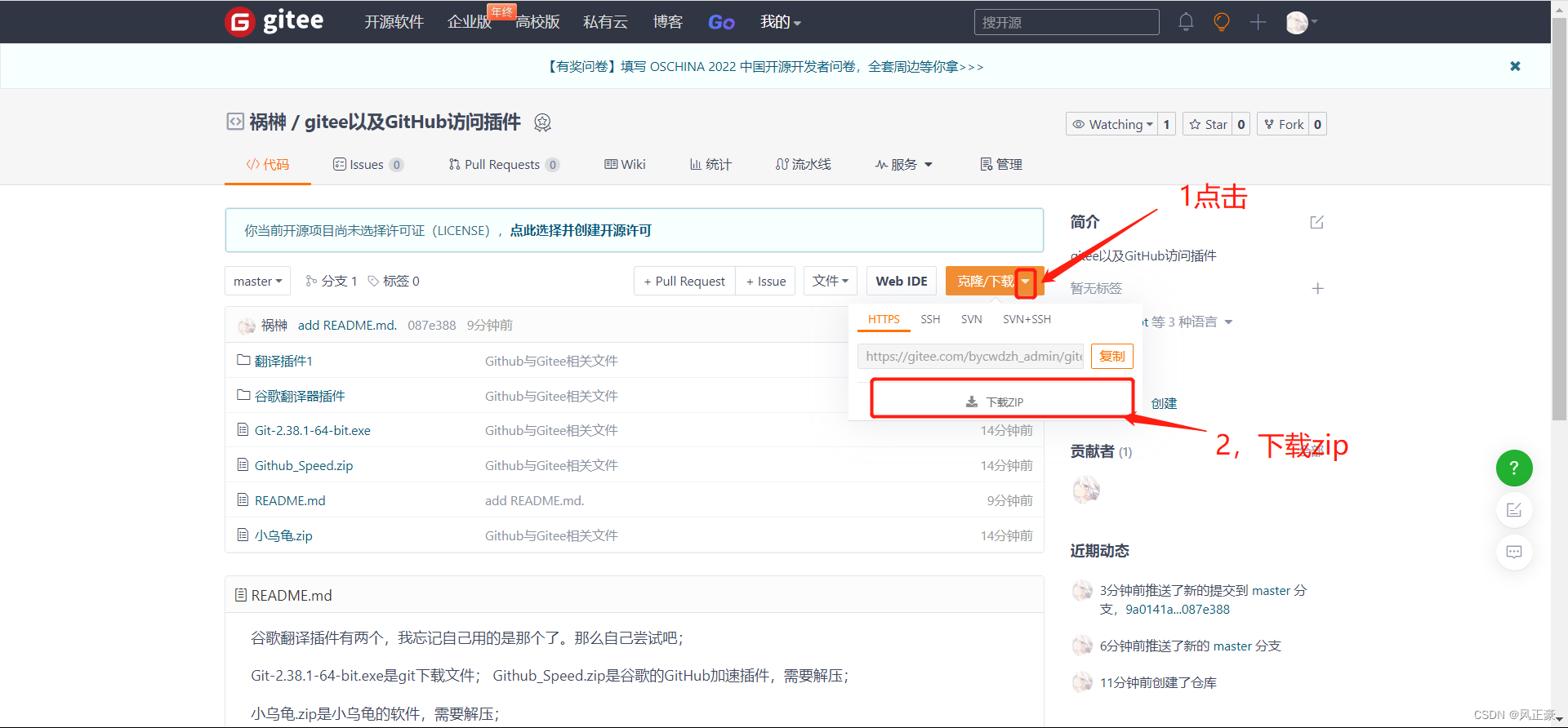Click the file icon of Git-2.38.1-64-bit.exe
Viewport: 1568px width, 728px height.
coord(243,429)
